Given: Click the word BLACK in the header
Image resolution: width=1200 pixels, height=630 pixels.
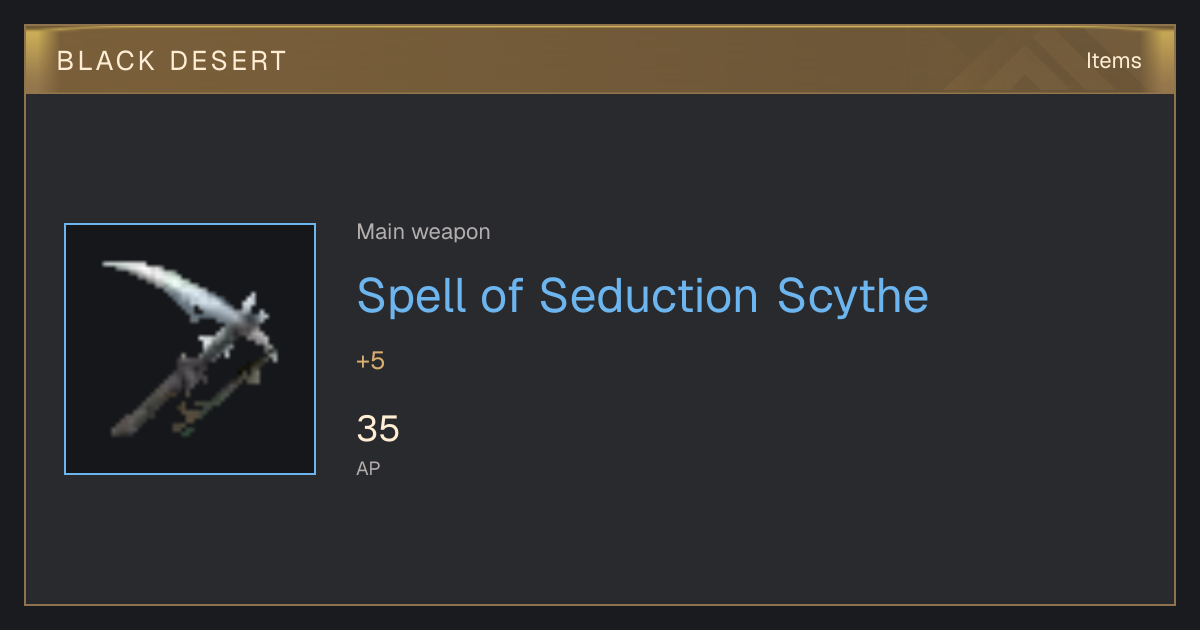Looking at the screenshot, I should pos(106,61).
